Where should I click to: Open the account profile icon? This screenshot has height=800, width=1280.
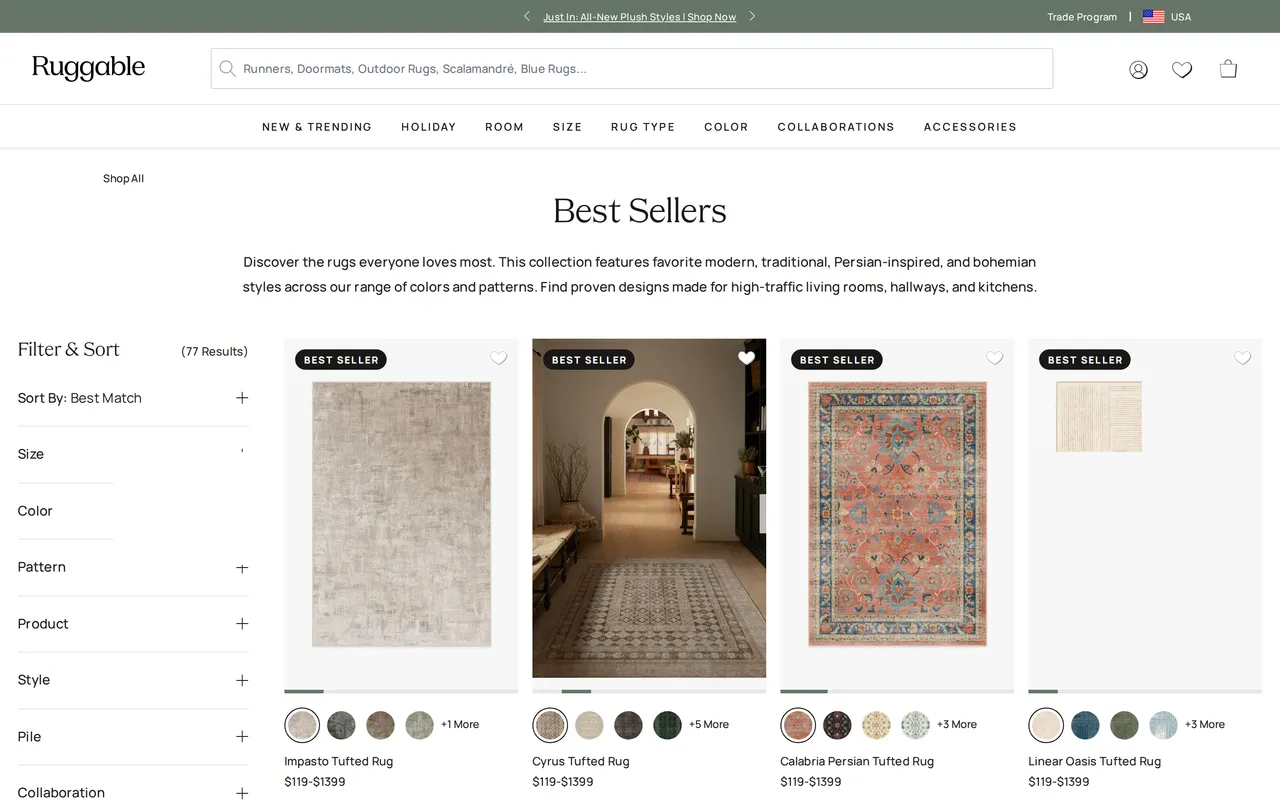click(1138, 69)
